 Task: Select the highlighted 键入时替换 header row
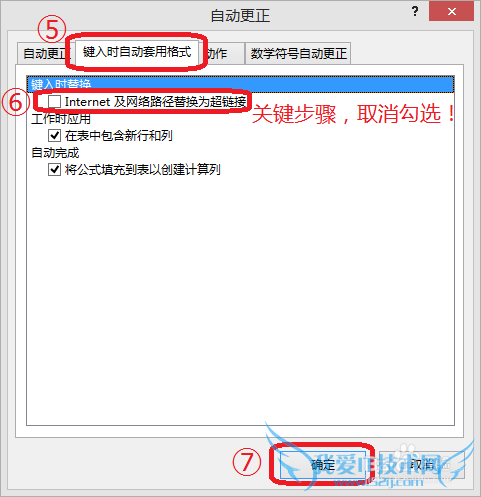(x=240, y=84)
